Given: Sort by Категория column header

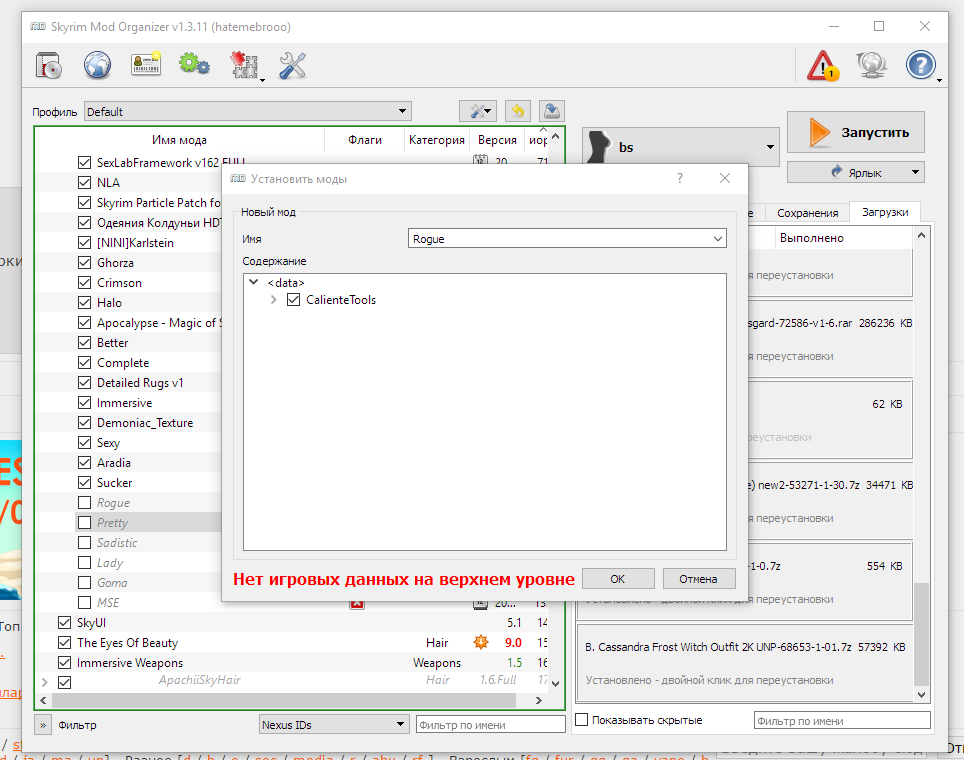Looking at the screenshot, I should (x=437, y=140).
